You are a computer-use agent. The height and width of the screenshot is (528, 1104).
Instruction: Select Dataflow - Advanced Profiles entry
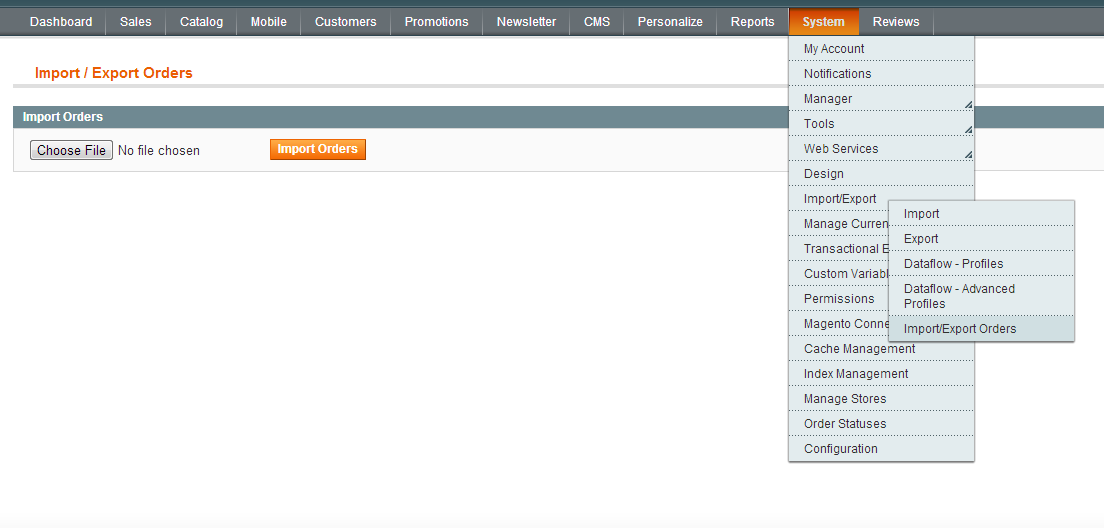pos(958,296)
